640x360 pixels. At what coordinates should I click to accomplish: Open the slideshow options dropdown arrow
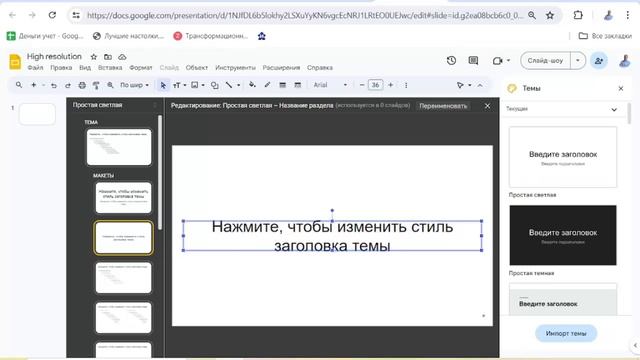pos(578,60)
